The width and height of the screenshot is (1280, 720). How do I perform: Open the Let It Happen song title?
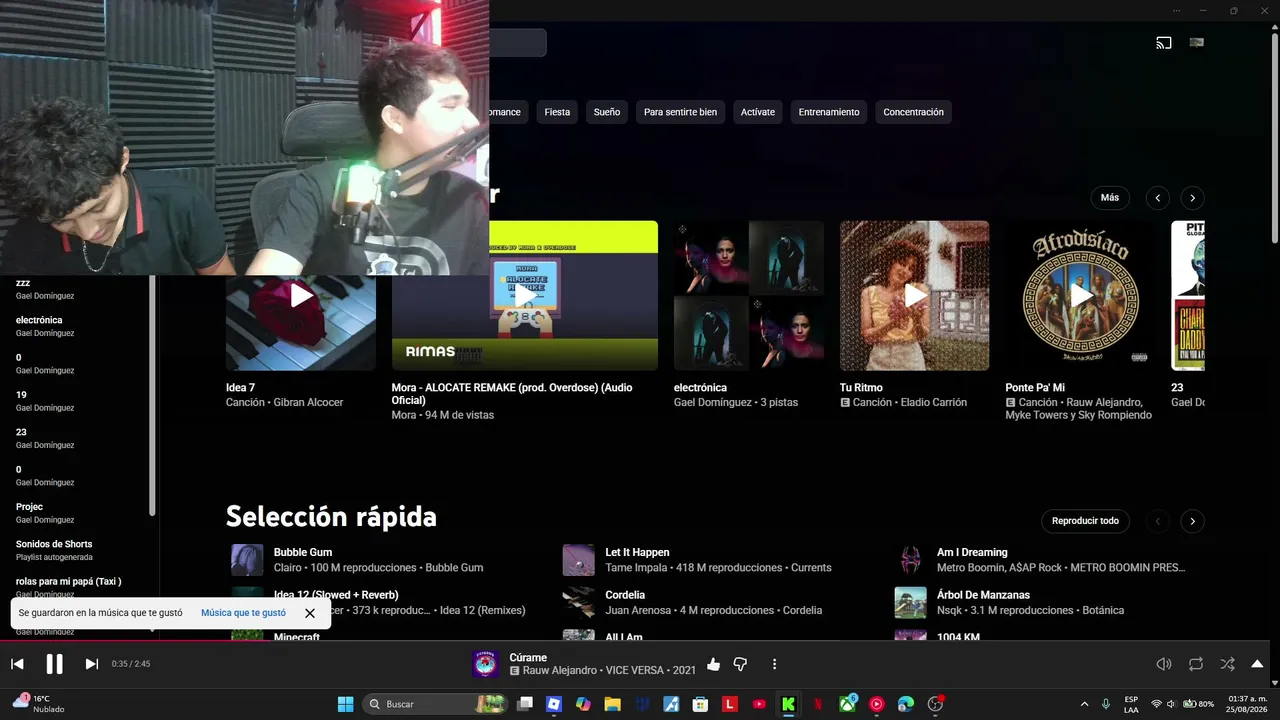[637, 552]
